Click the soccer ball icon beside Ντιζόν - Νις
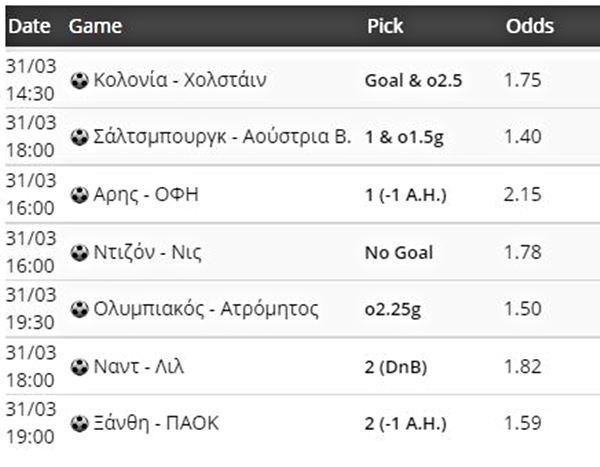Image resolution: width=600 pixels, height=467 pixels. tap(80, 253)
